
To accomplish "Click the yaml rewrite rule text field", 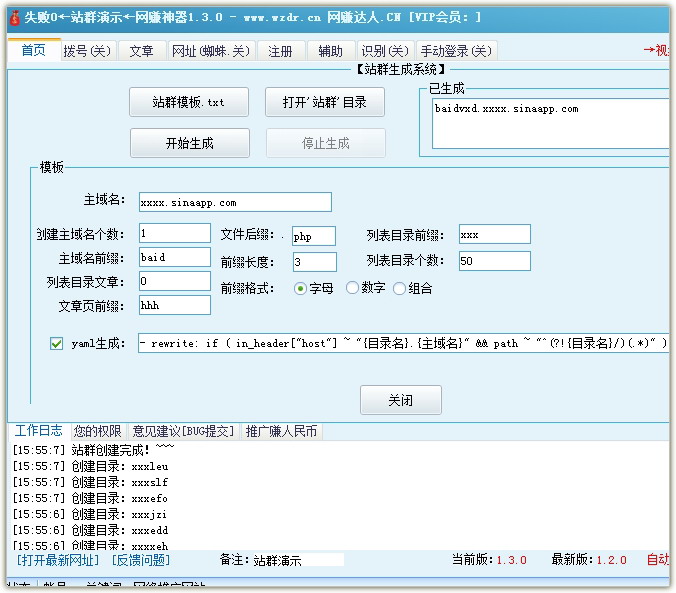I will click(x=403, y=343).
